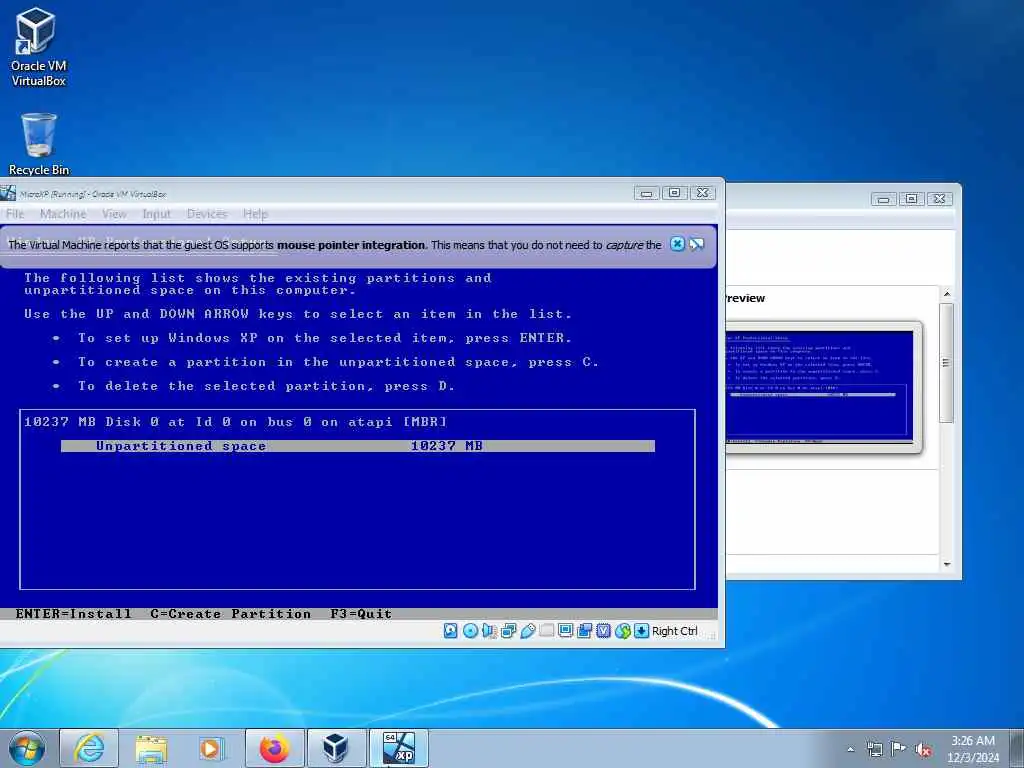Open Windows Media Player from the taskbar
The width and height of the screenshot is (1024, 768).
pos(212,748)
